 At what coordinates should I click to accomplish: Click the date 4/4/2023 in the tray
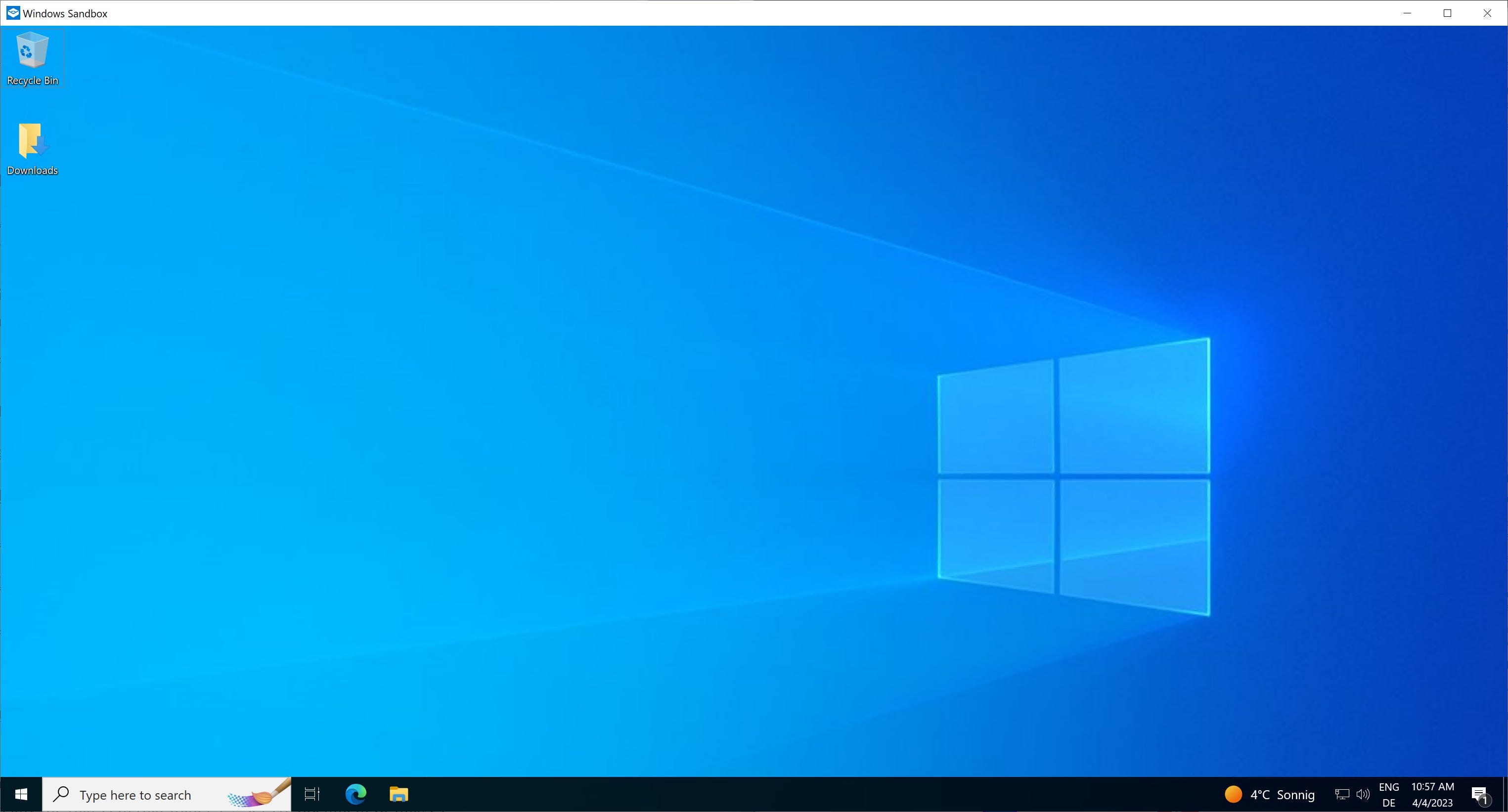click(x=1432, y=803)
